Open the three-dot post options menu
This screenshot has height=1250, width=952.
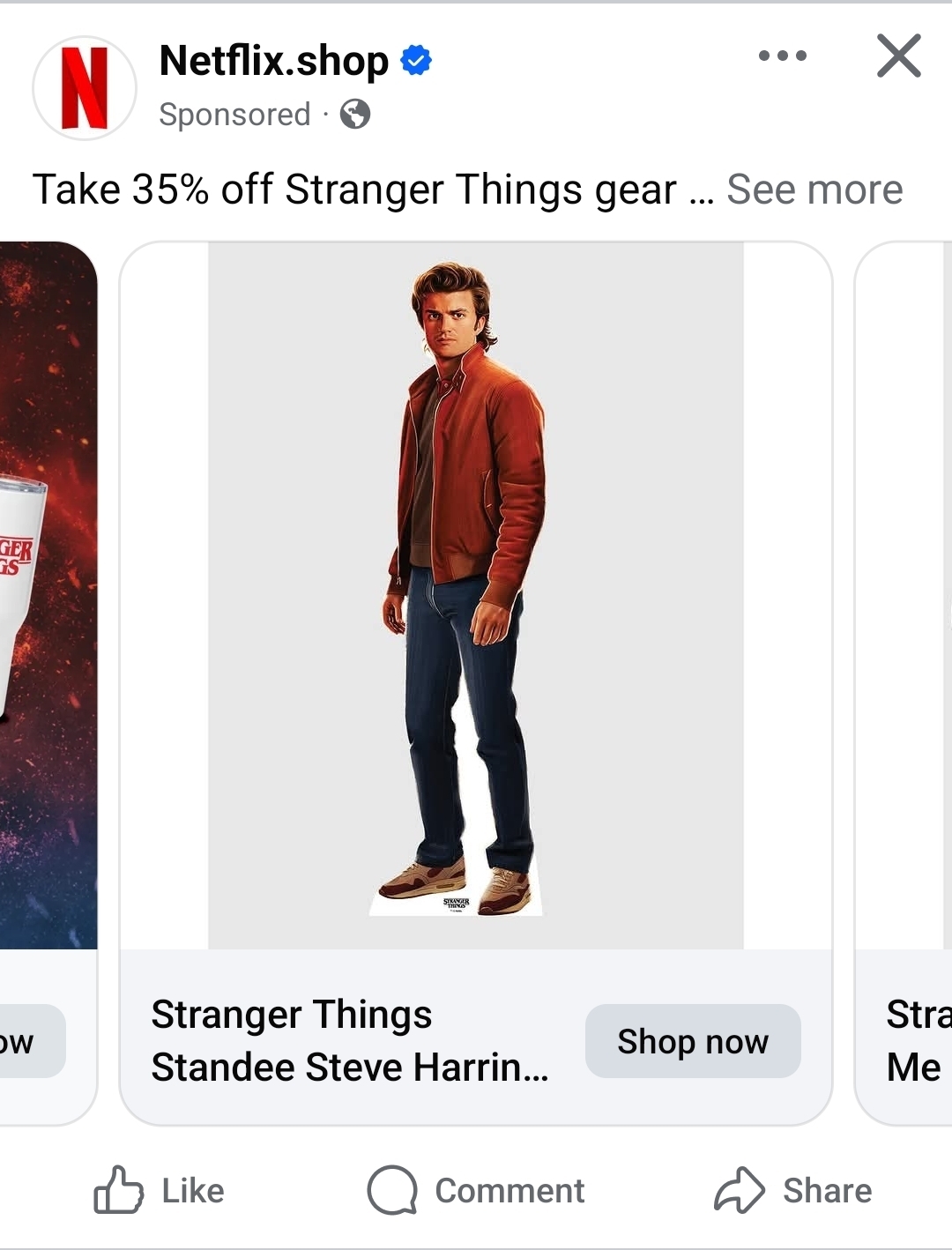782,56
